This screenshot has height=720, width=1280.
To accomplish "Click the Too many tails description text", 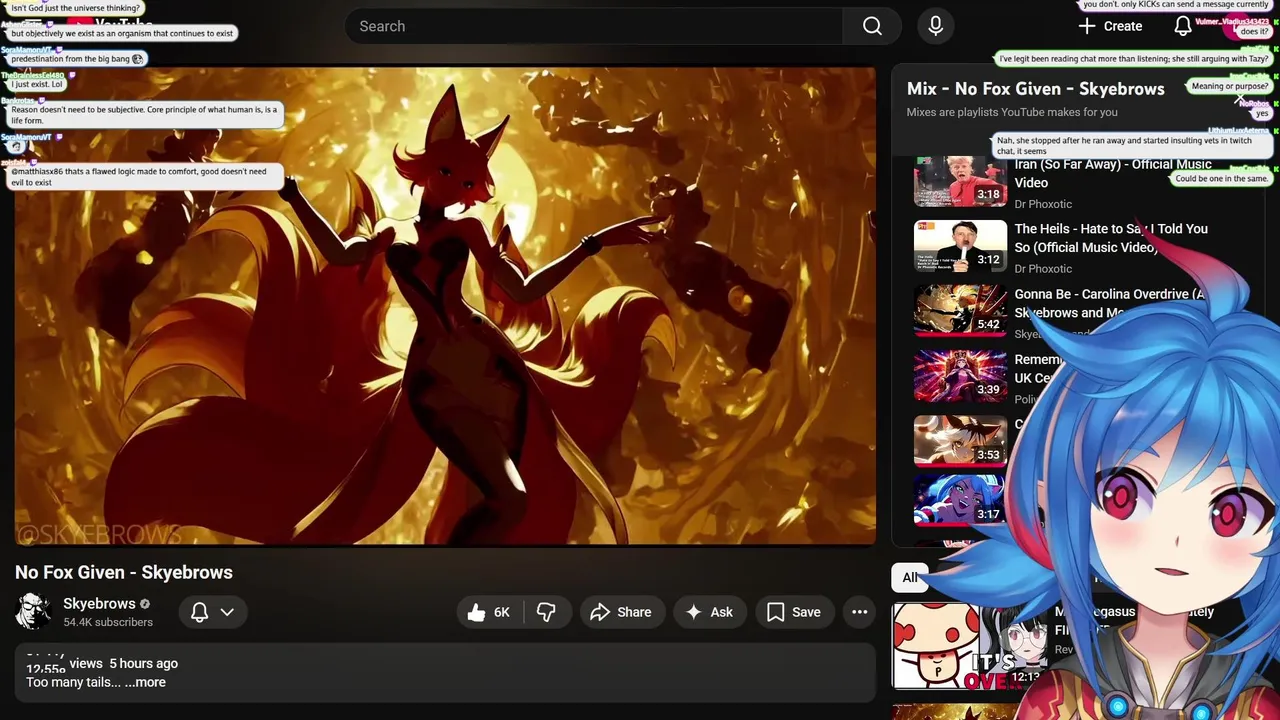I will tap(73, 682).
